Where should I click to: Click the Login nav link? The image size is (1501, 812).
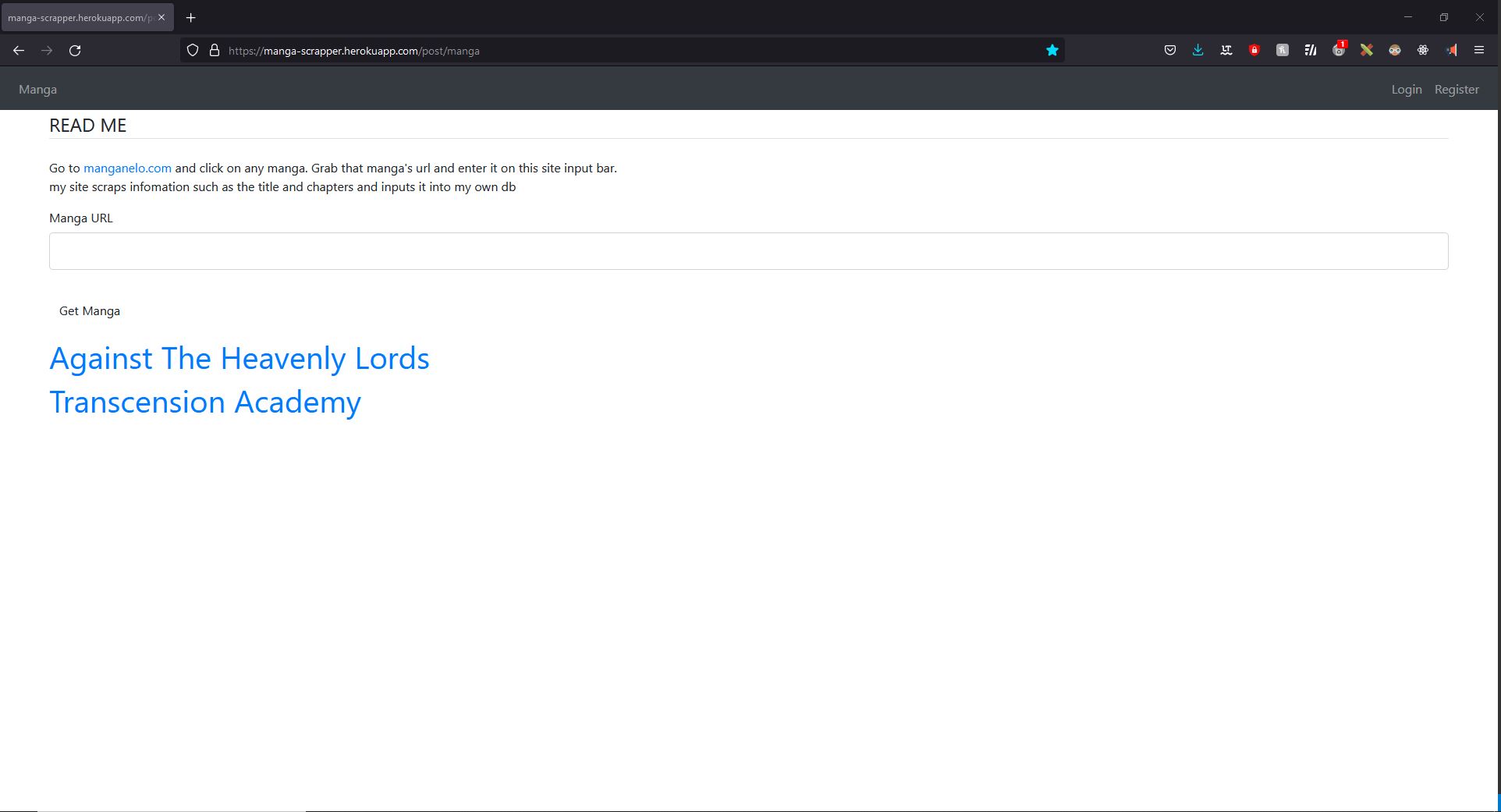pyautogui.click(x=1406, y=90)
